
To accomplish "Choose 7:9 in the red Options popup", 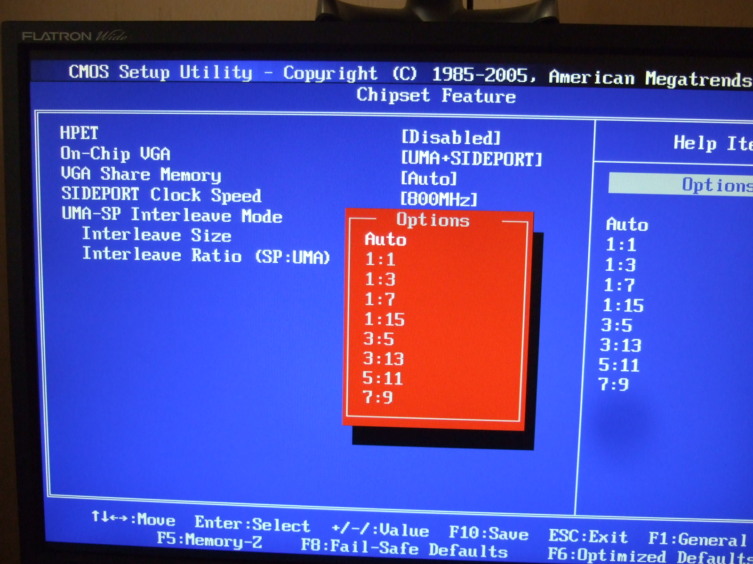I will (x=377, y=397).
